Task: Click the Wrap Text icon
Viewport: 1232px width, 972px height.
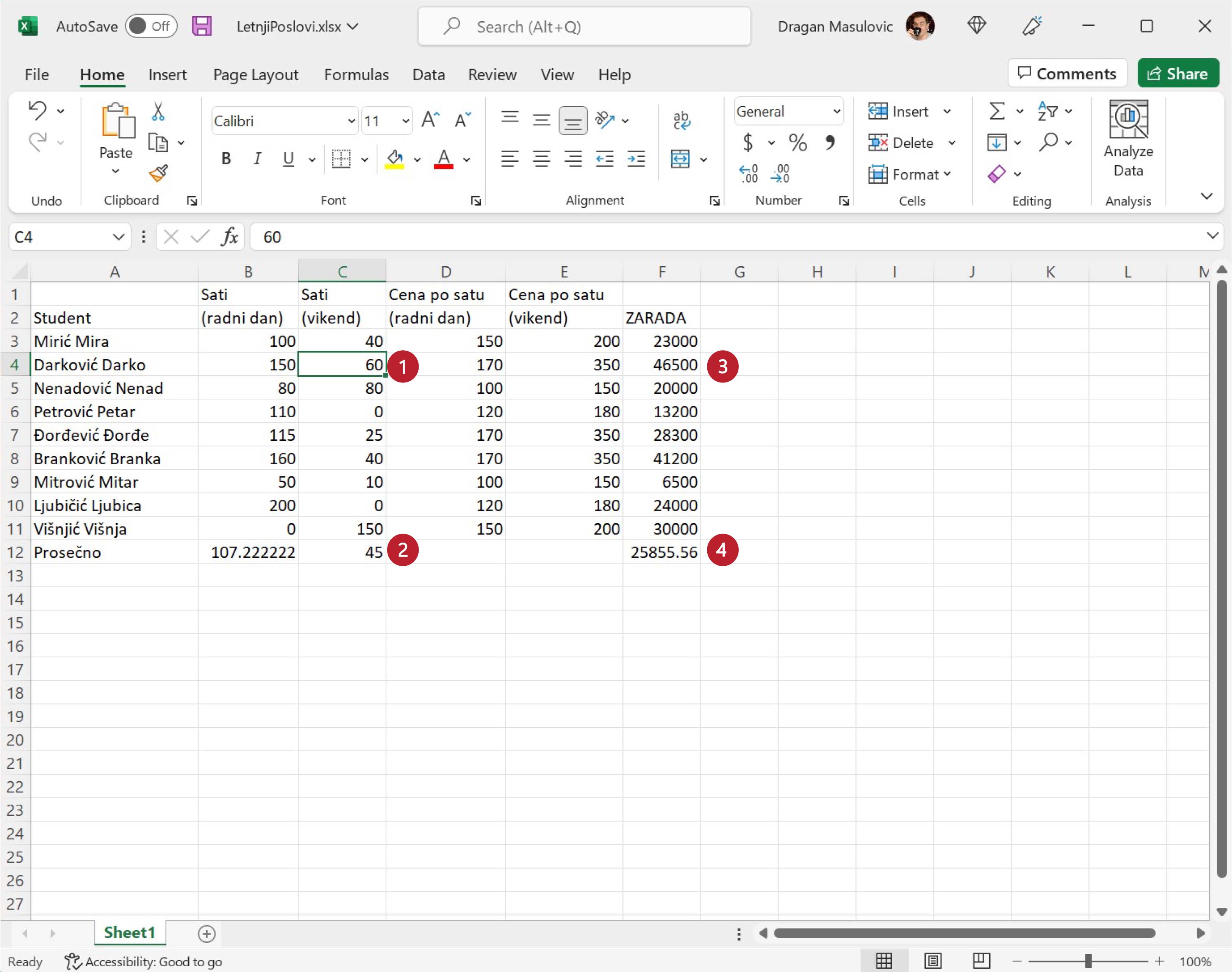Action: pos(681,120)
